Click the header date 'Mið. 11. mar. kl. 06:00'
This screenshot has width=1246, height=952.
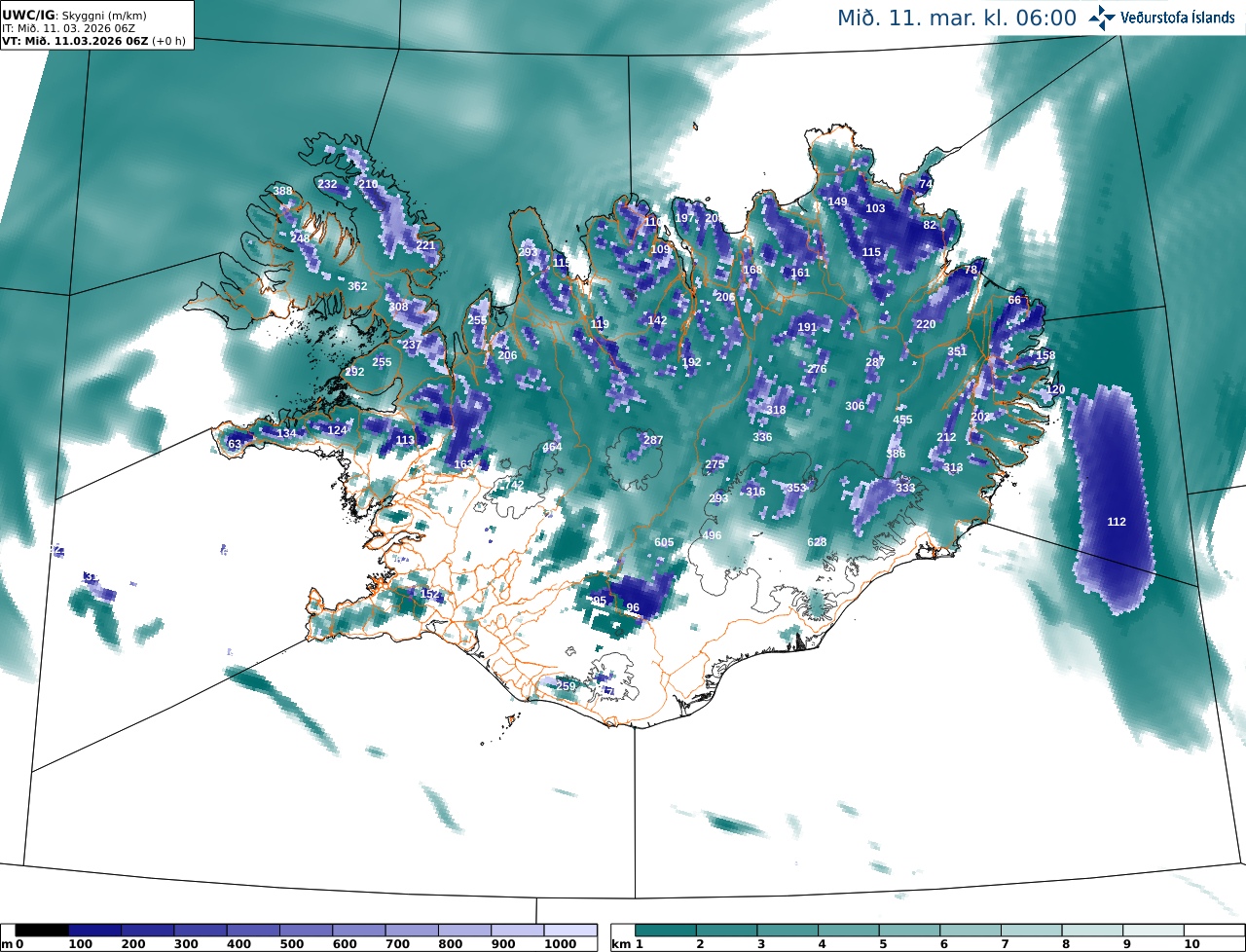click(957, 18)
